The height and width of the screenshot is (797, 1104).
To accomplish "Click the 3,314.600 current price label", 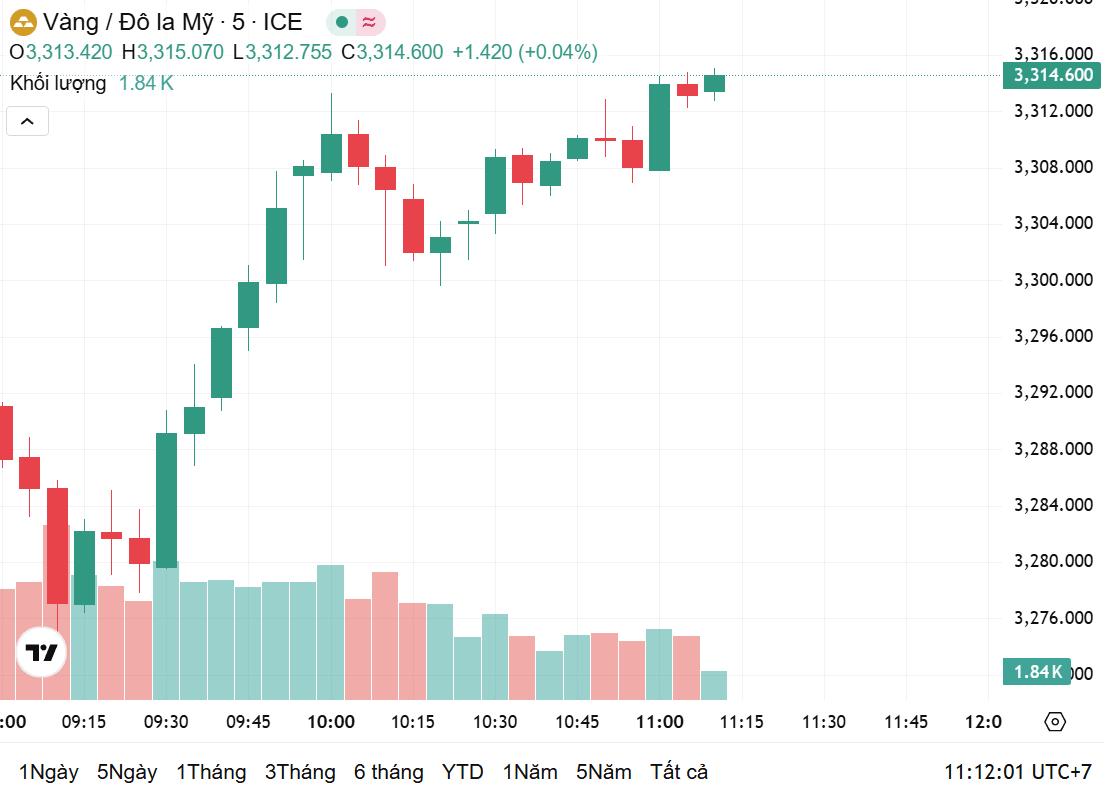I will click(x=1052, y=75).
